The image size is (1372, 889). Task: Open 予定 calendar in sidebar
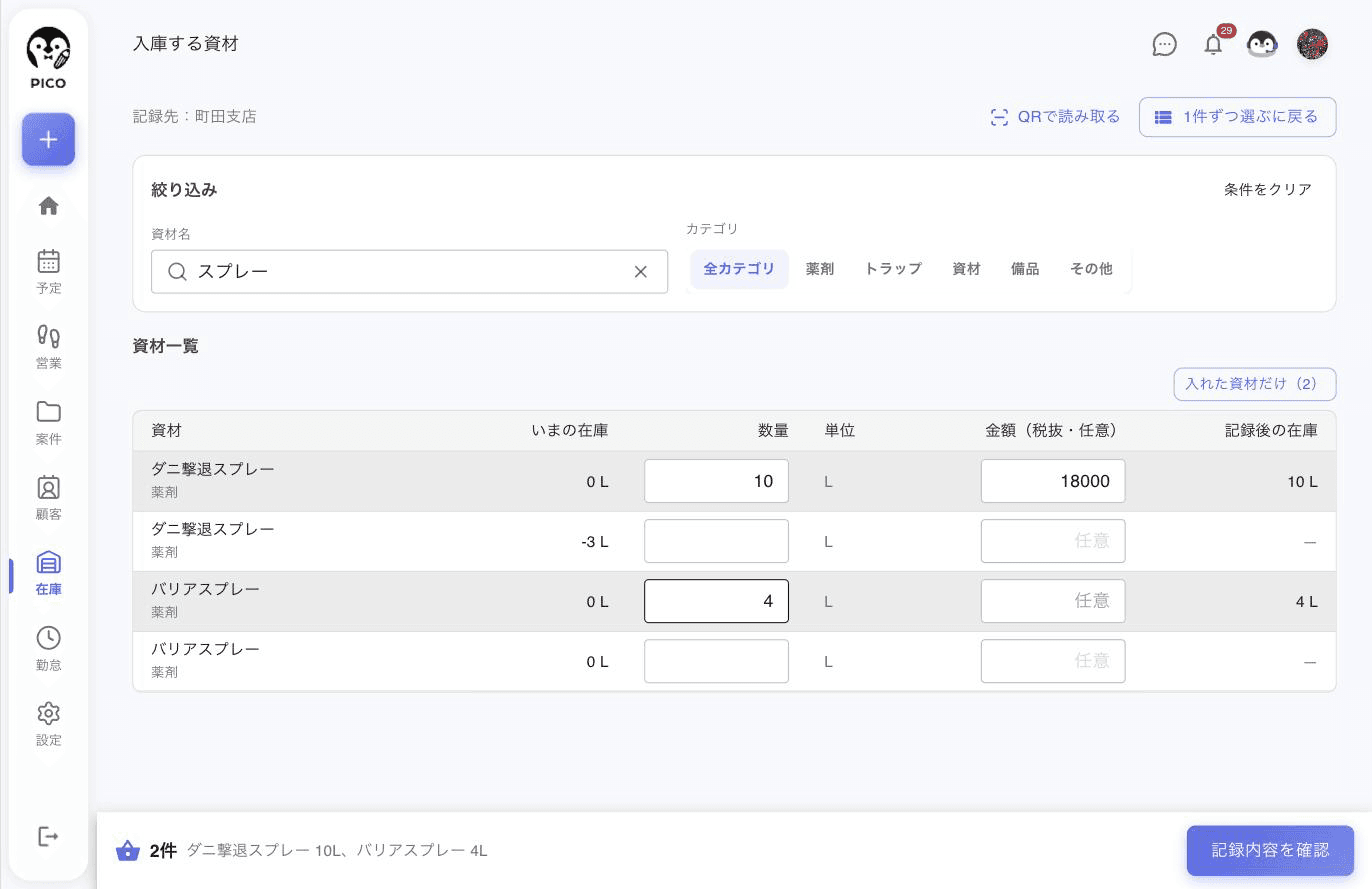click(x=48, y=271)
